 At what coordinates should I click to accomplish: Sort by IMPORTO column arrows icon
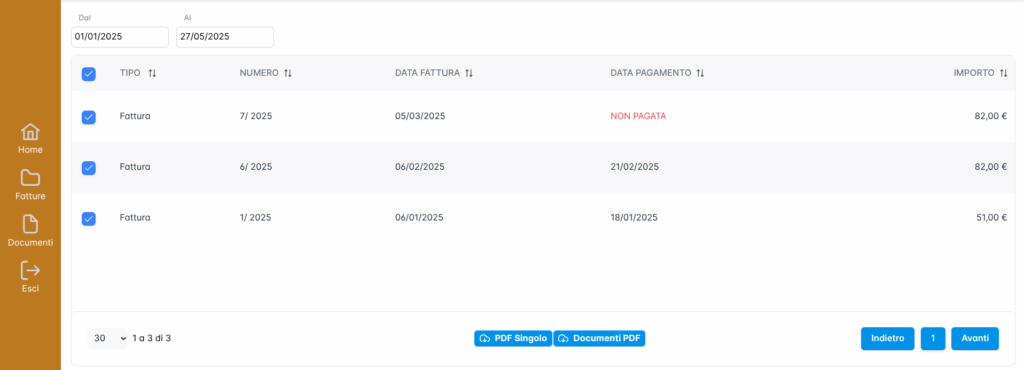[x=1004, y=74]
